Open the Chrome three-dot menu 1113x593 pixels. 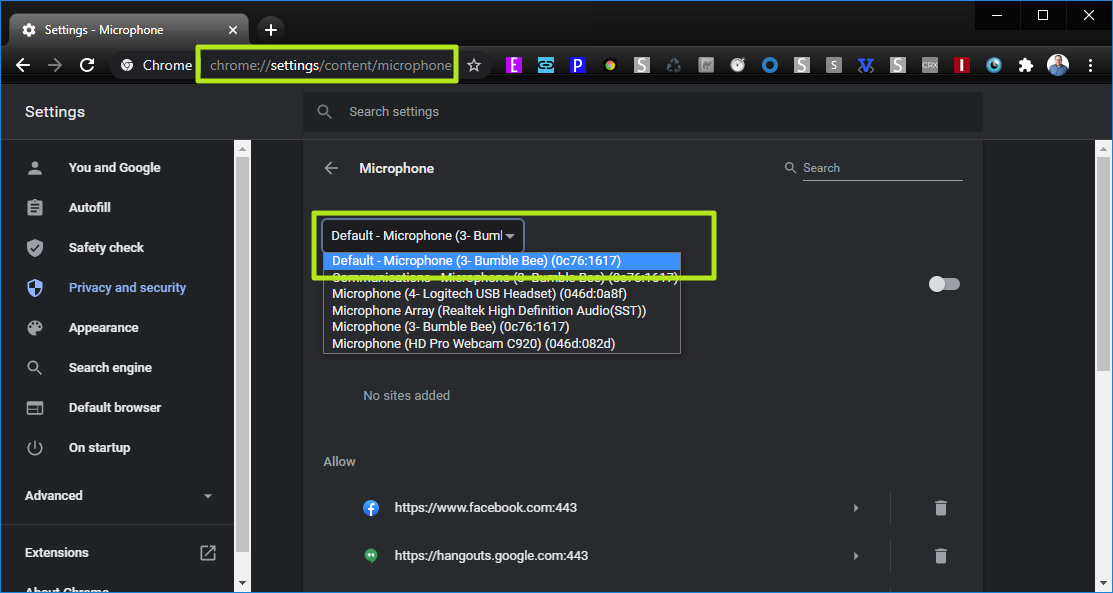point(1091,65)
